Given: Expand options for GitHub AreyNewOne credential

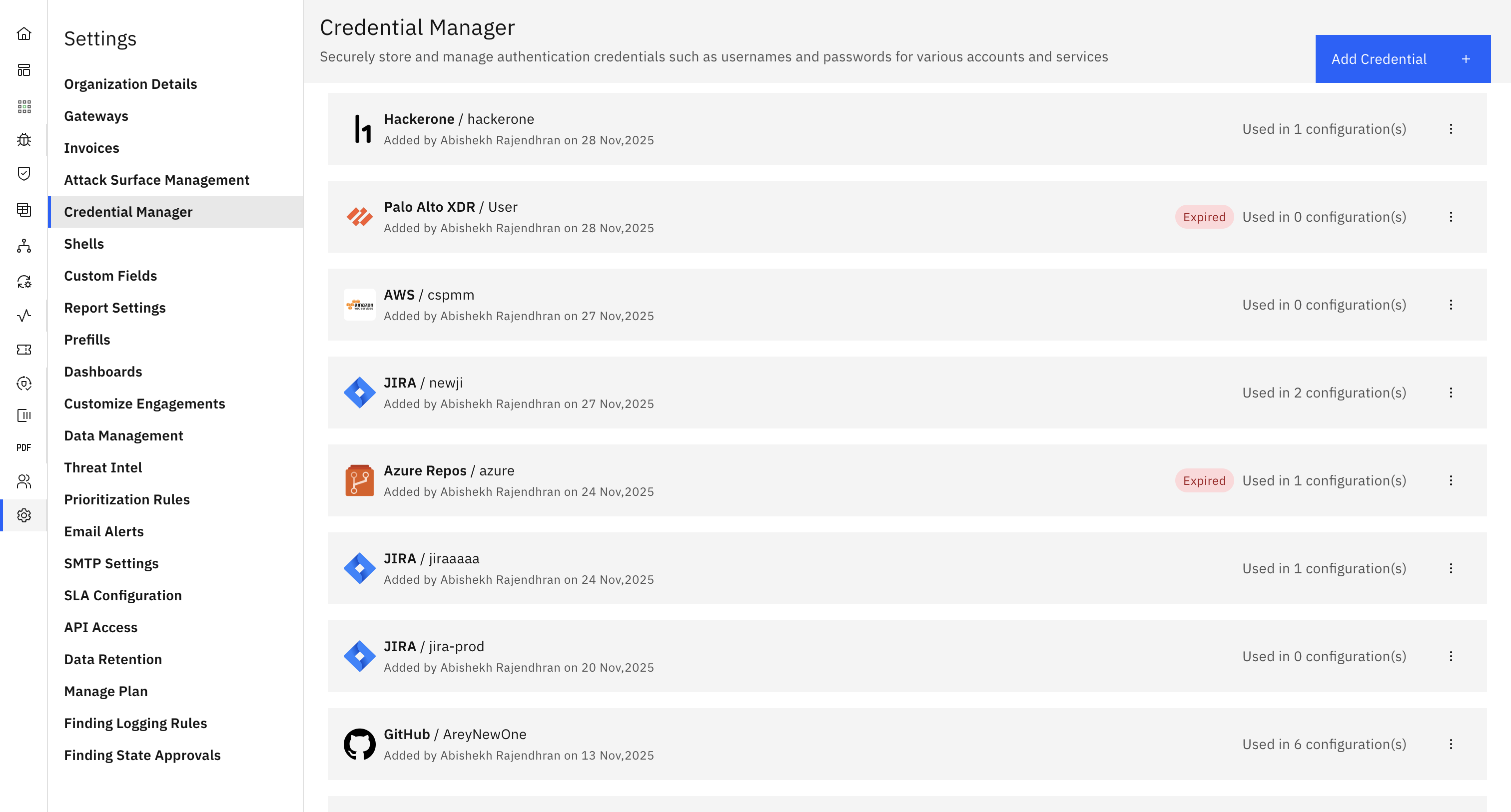Looking at the screenshot, I should (1451, 744).
